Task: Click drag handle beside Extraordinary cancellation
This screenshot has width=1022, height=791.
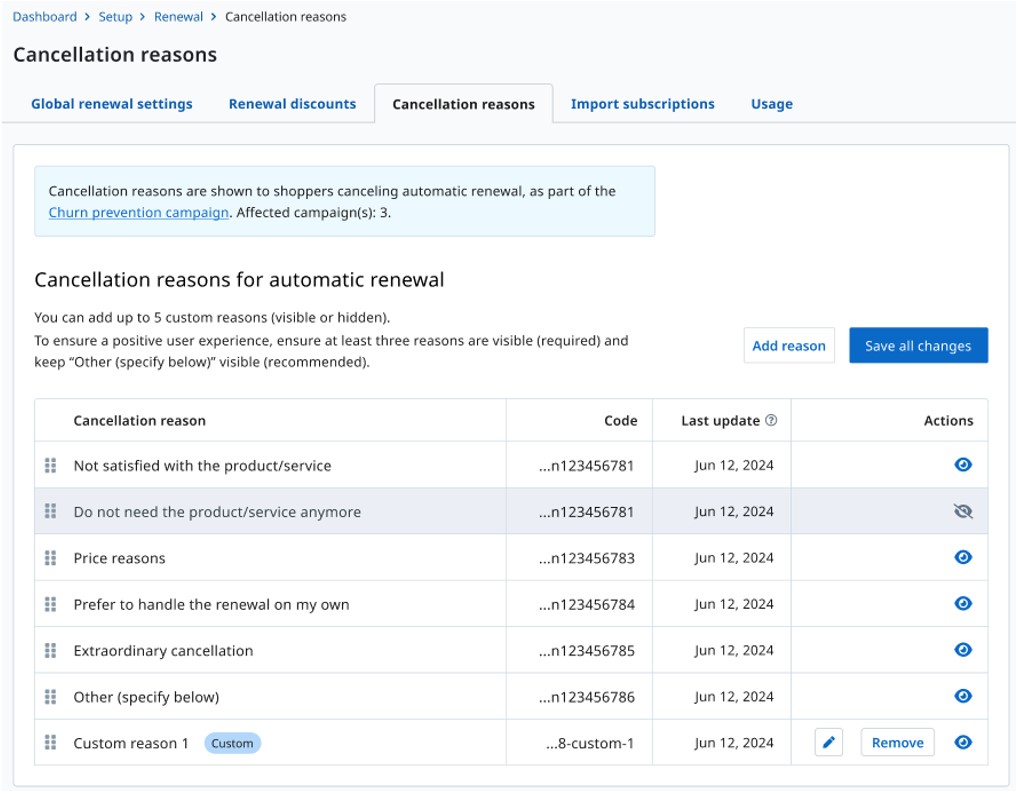Action: (50, 651)
